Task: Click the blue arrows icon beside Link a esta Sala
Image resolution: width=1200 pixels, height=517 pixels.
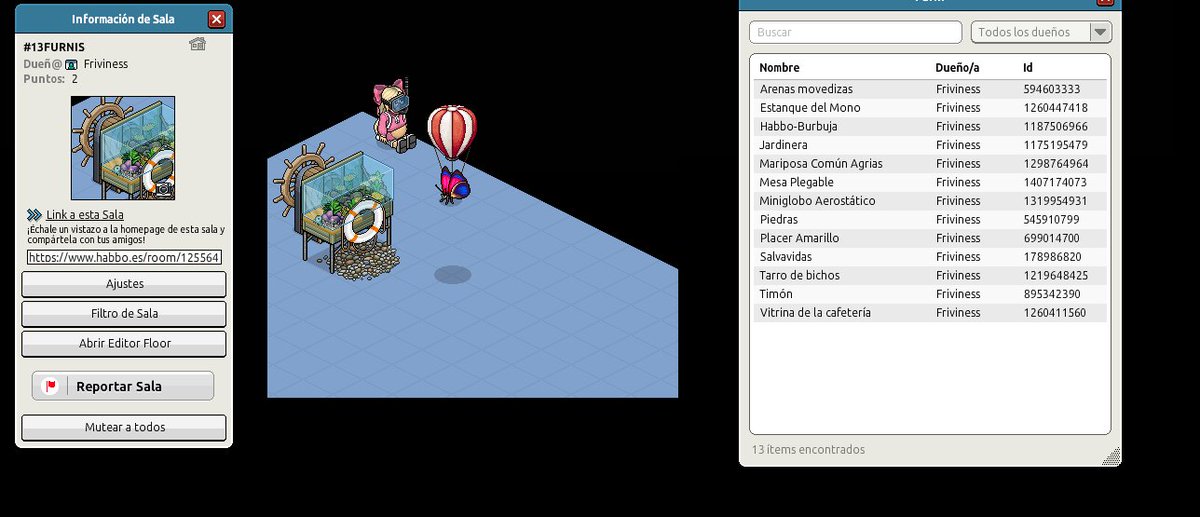Action: point(34,215)
